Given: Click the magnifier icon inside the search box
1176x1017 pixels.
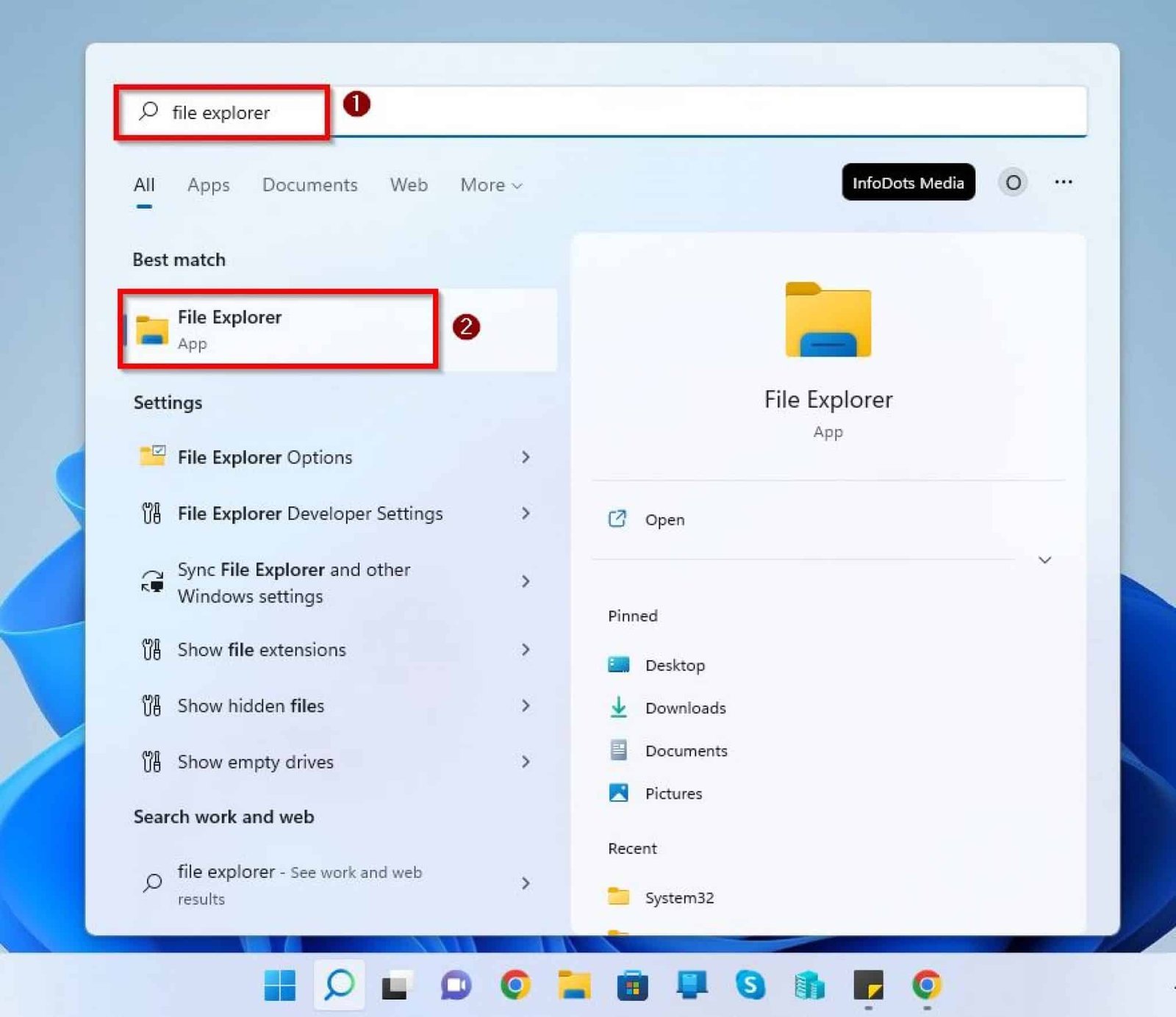Looking at the screenshot, I should coord(148,111).
